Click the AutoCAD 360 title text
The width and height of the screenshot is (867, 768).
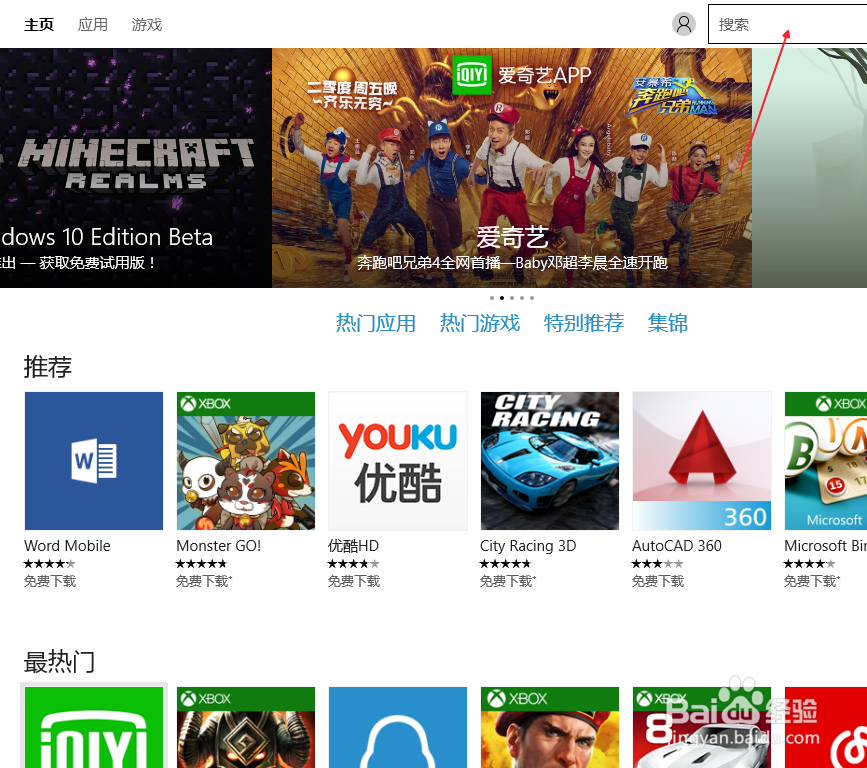(677, 546)
